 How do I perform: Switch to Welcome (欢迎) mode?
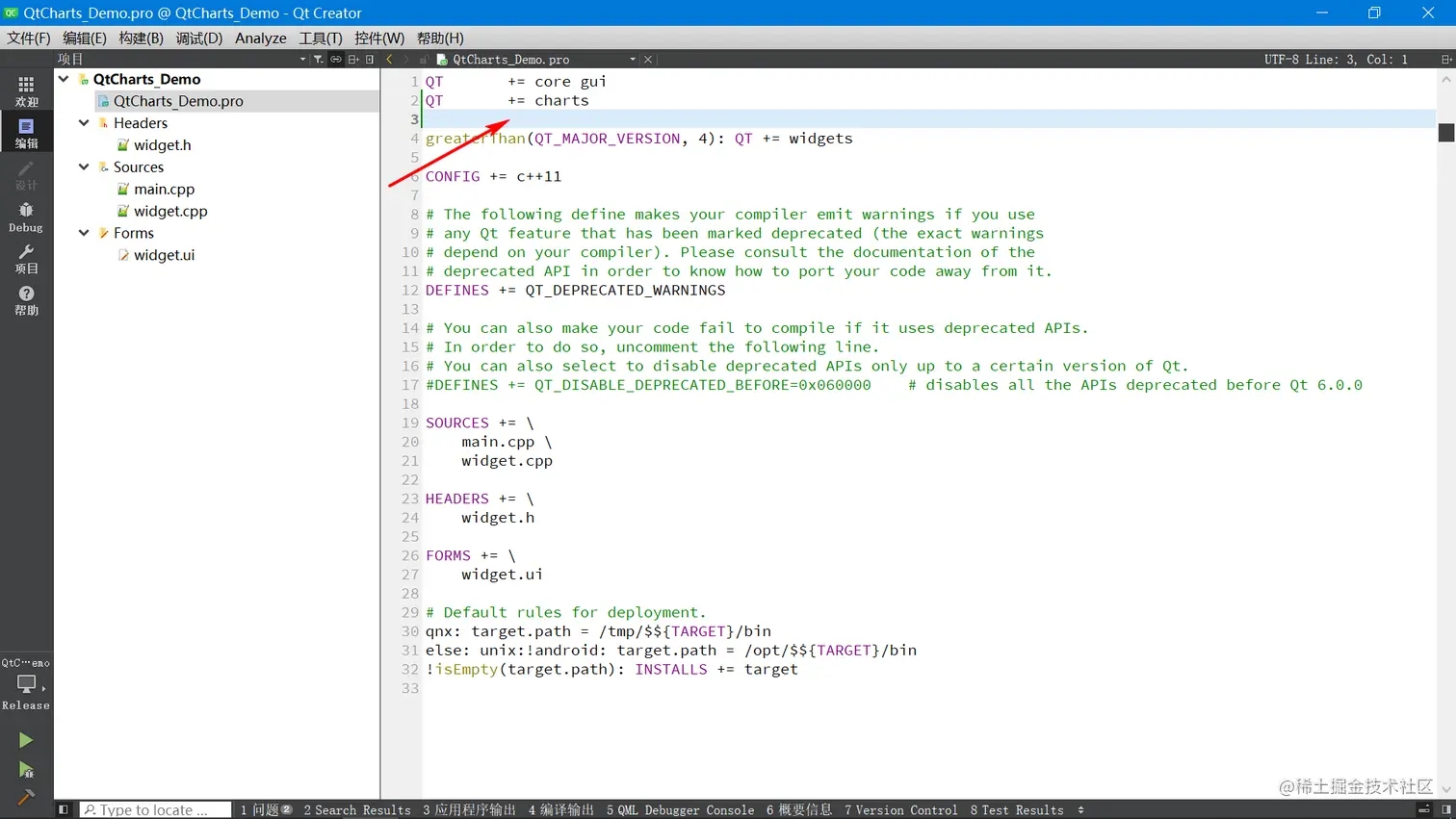pos(26,91)
